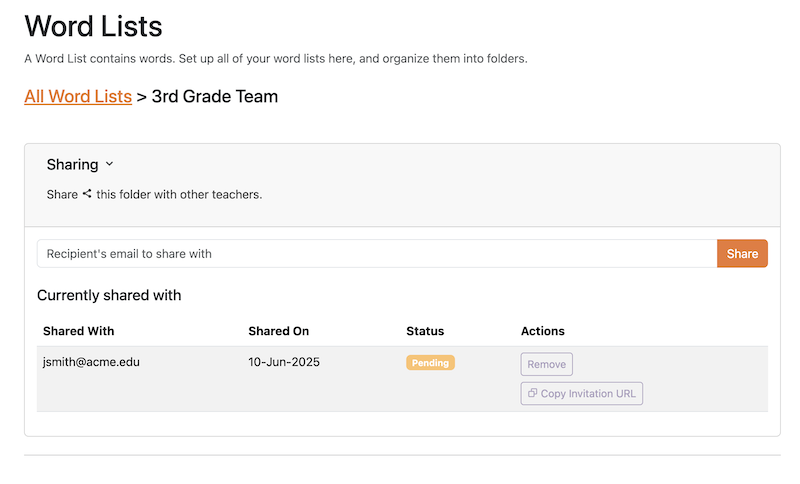The width and height of the screenshot is (800, 484).
Task: Click the 3rd Grade Team breadcrumb
Action: point(214,97)
